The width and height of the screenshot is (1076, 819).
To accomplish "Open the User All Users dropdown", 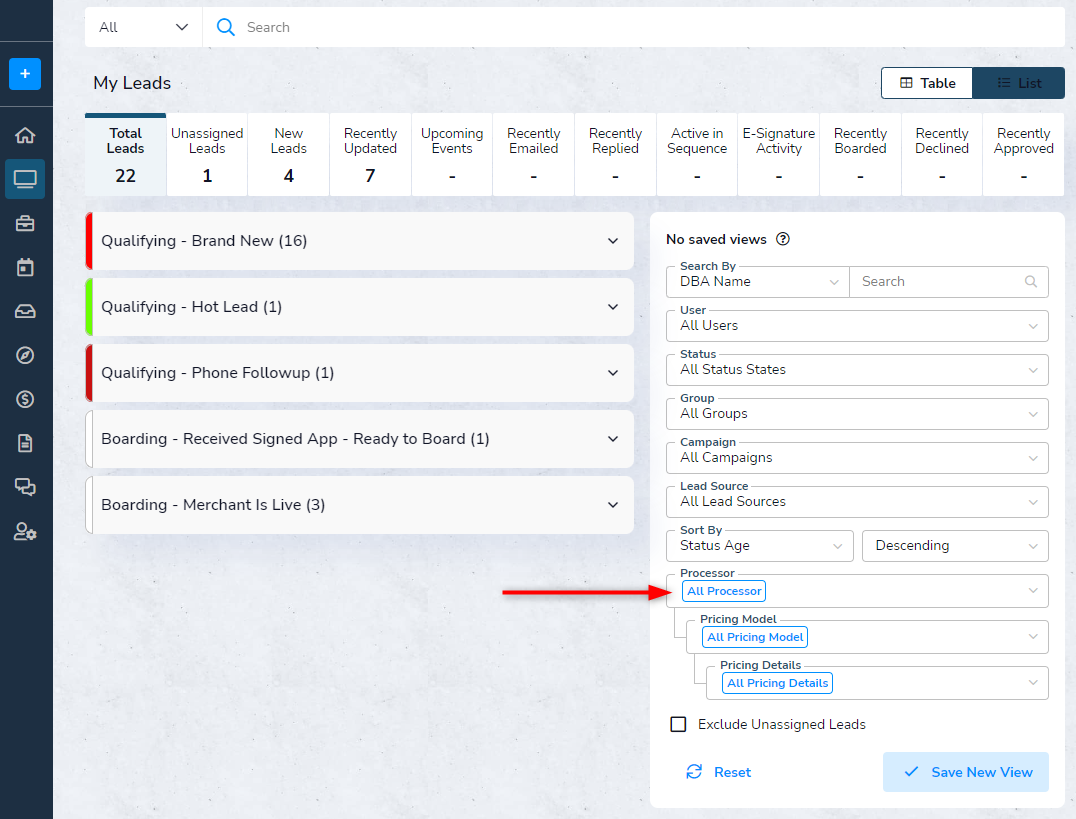I will 857,325.
